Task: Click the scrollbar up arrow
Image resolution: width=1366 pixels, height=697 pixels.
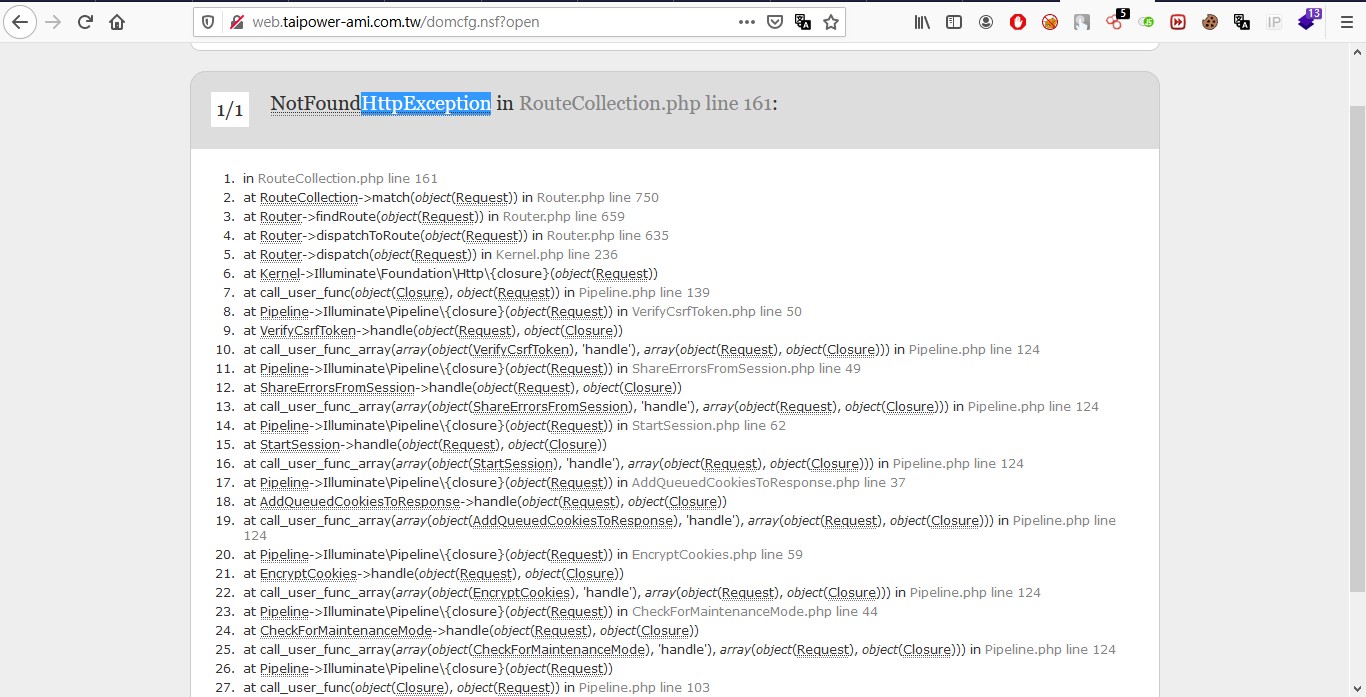Action: click(x=1357, y=54)
